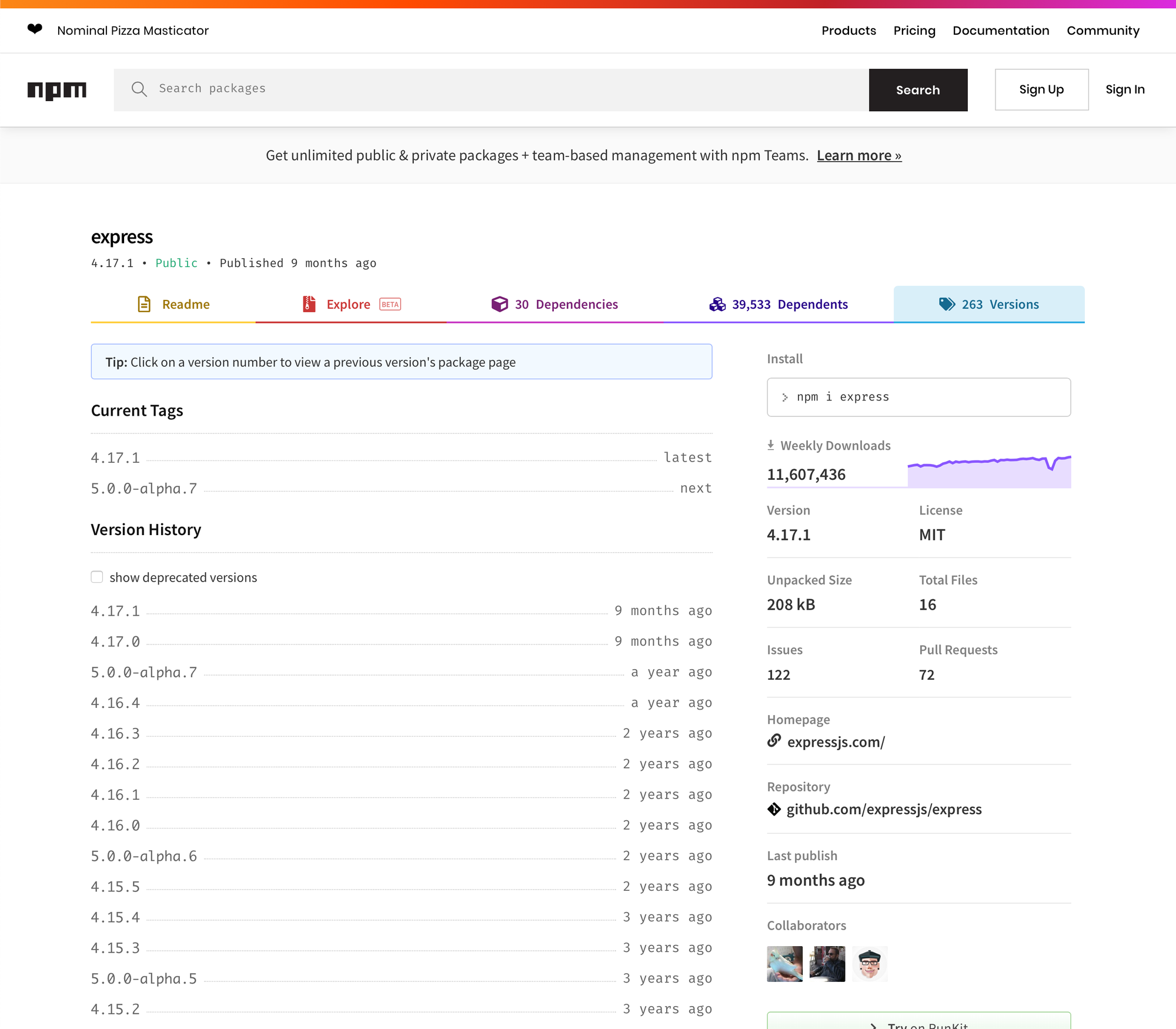Screen dimensions: 1176x1029
Task: Open the Community menu item
Action: [x=1103, y=31]
